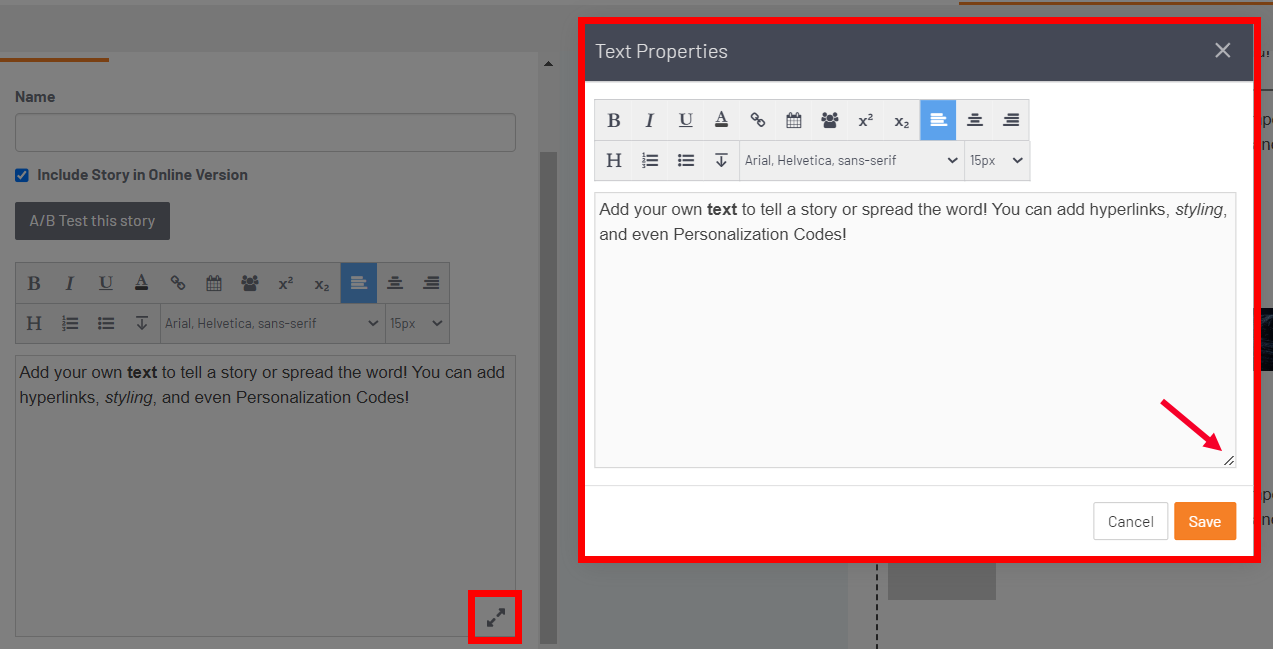Image resolution: width=1273 pixels, height=649 pixels.
Task: Right align text in Text Properties dialog
Action: tap(1011, 120)
